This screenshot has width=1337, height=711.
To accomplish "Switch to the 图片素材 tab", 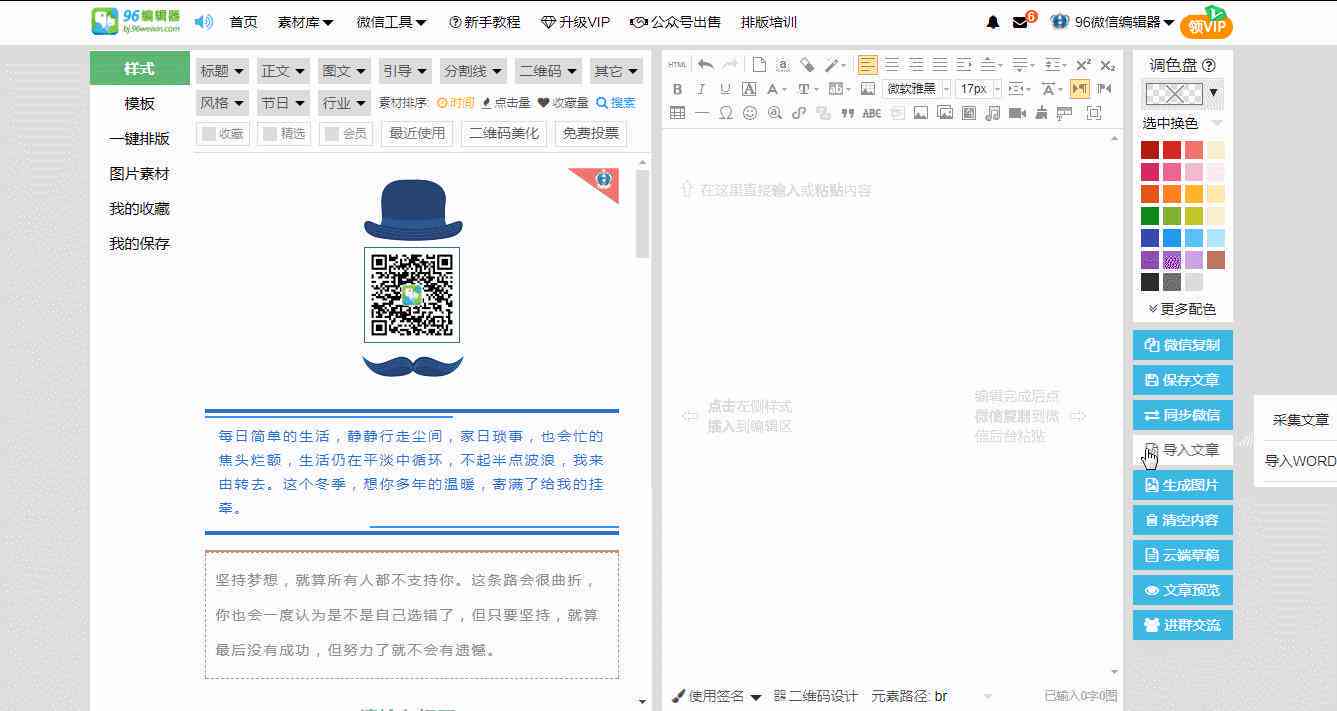I will [x=140, y=174].
